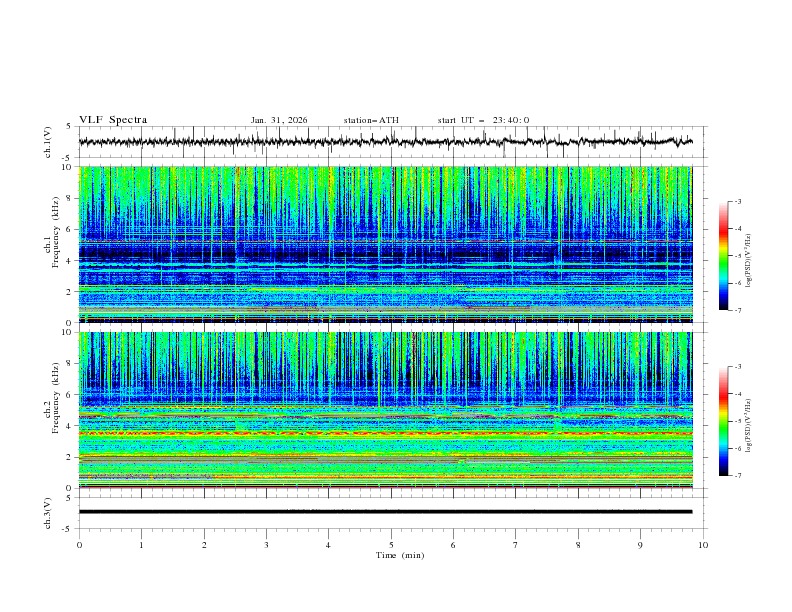Click the time axis tick label "4"
The image size is (792, 612).
pos(328,545)
